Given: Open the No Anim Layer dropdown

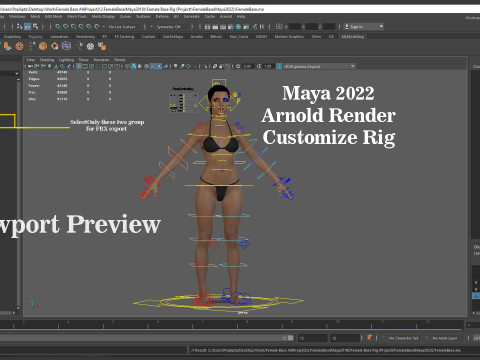Looking at the screenshot, I should pos(445,338).
